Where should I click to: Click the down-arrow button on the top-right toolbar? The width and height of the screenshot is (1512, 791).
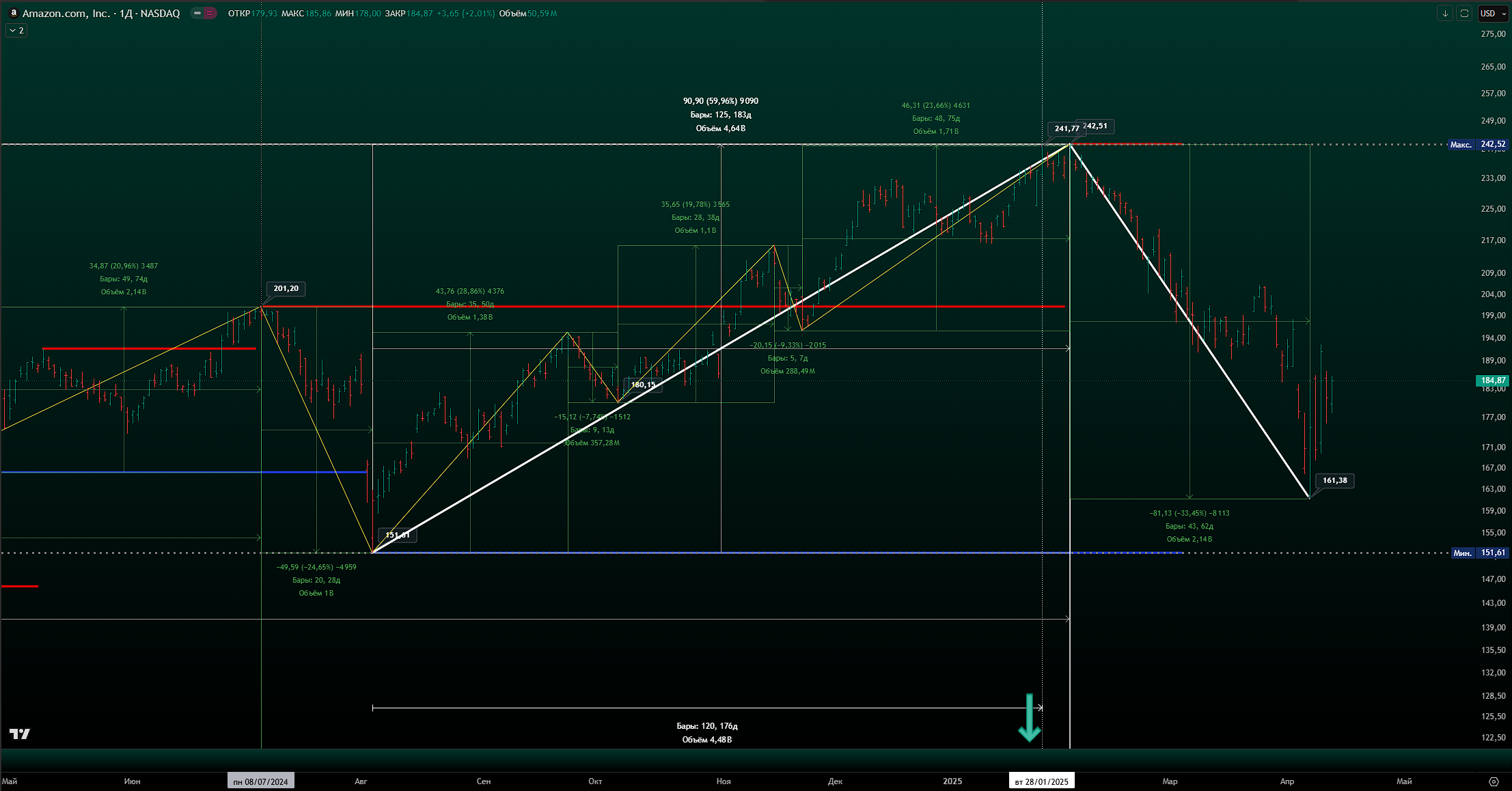(x=1445, y=14)
